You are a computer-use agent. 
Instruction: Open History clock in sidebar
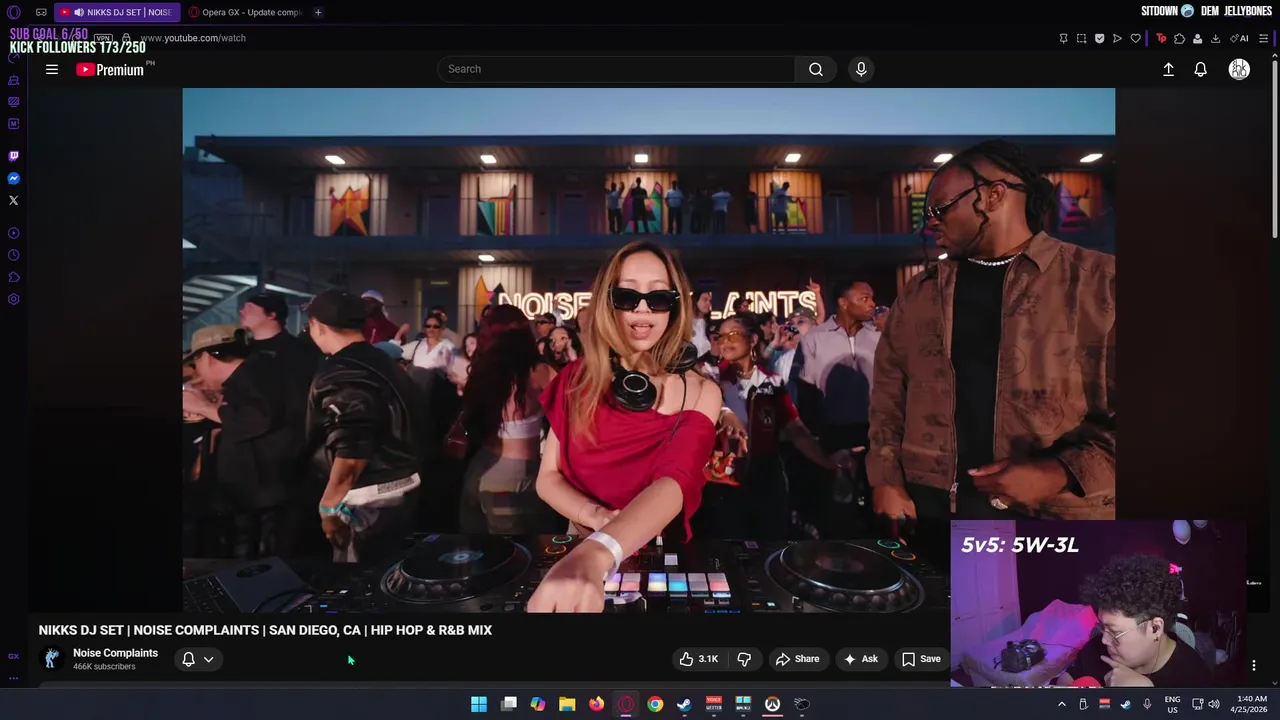14,255
